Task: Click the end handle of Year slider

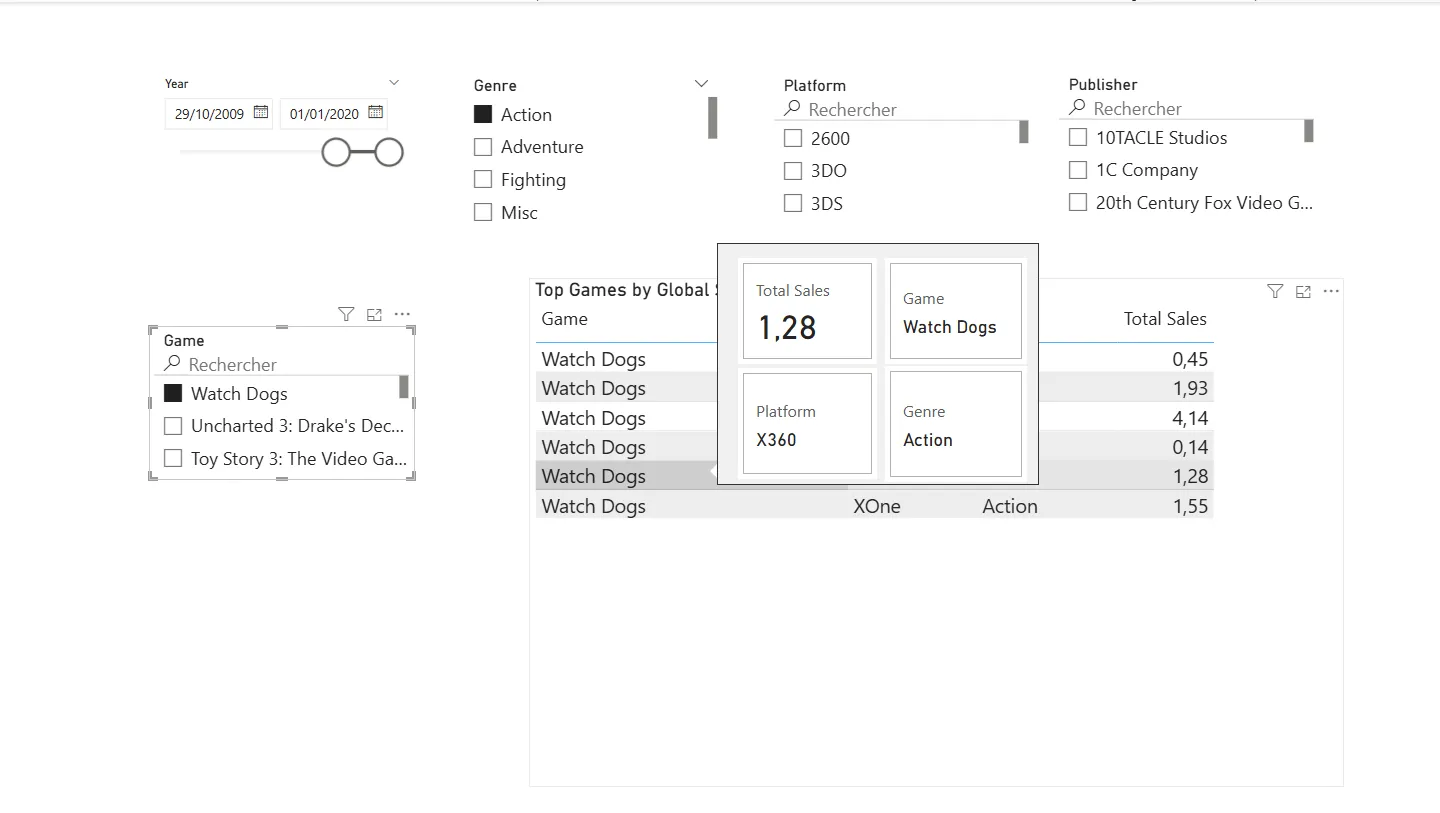Action: pyautogui.click(x=389, y=152)
